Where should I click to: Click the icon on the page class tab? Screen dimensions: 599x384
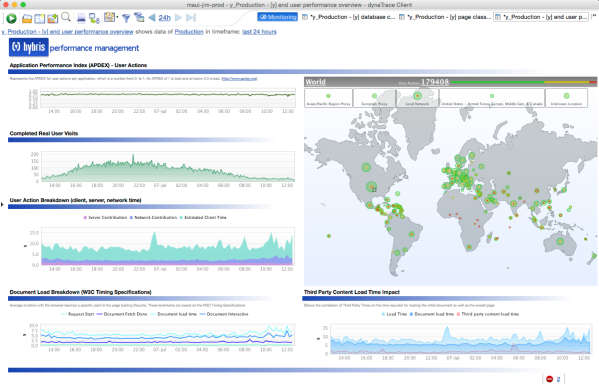[x=402, y=17]
